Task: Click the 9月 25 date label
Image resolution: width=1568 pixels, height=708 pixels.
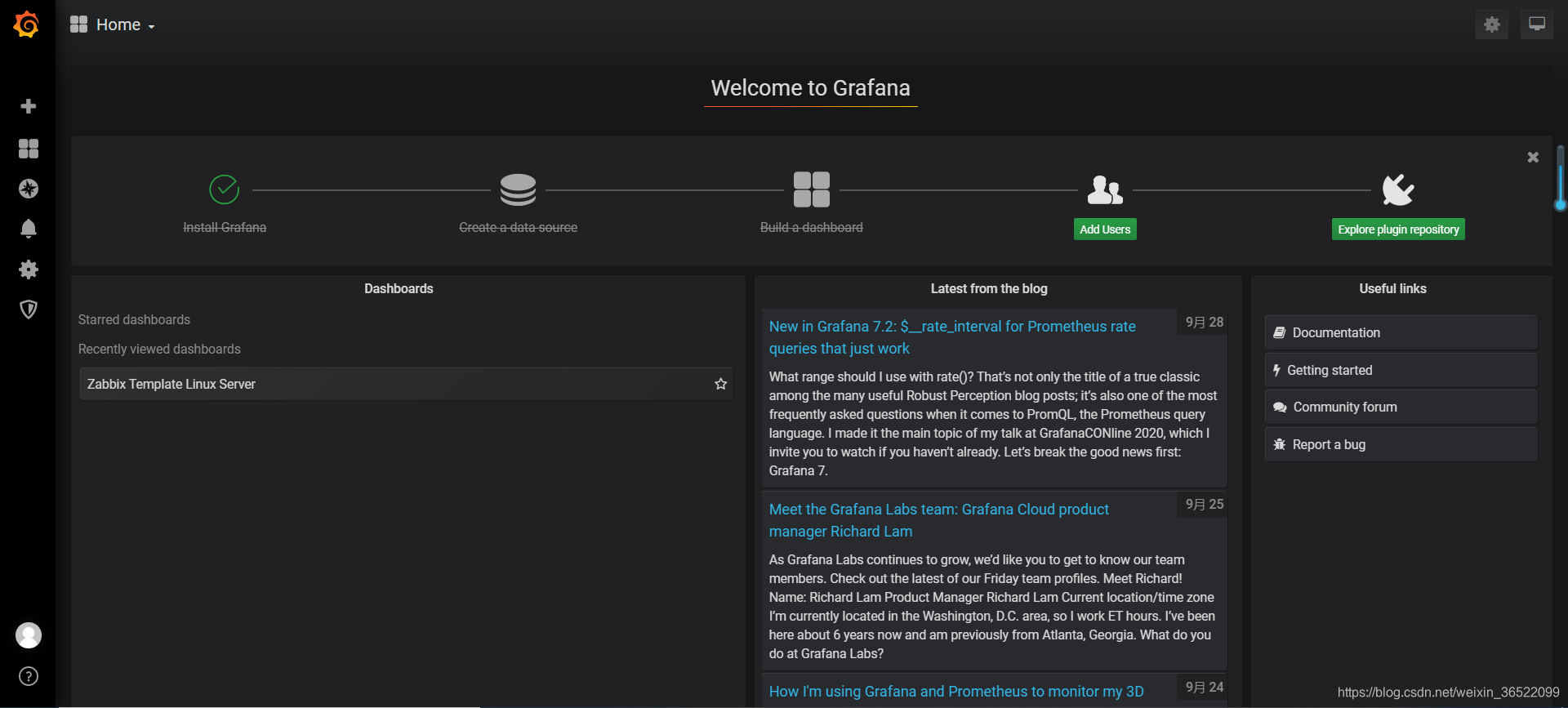Action: (x=1205, y=504)
